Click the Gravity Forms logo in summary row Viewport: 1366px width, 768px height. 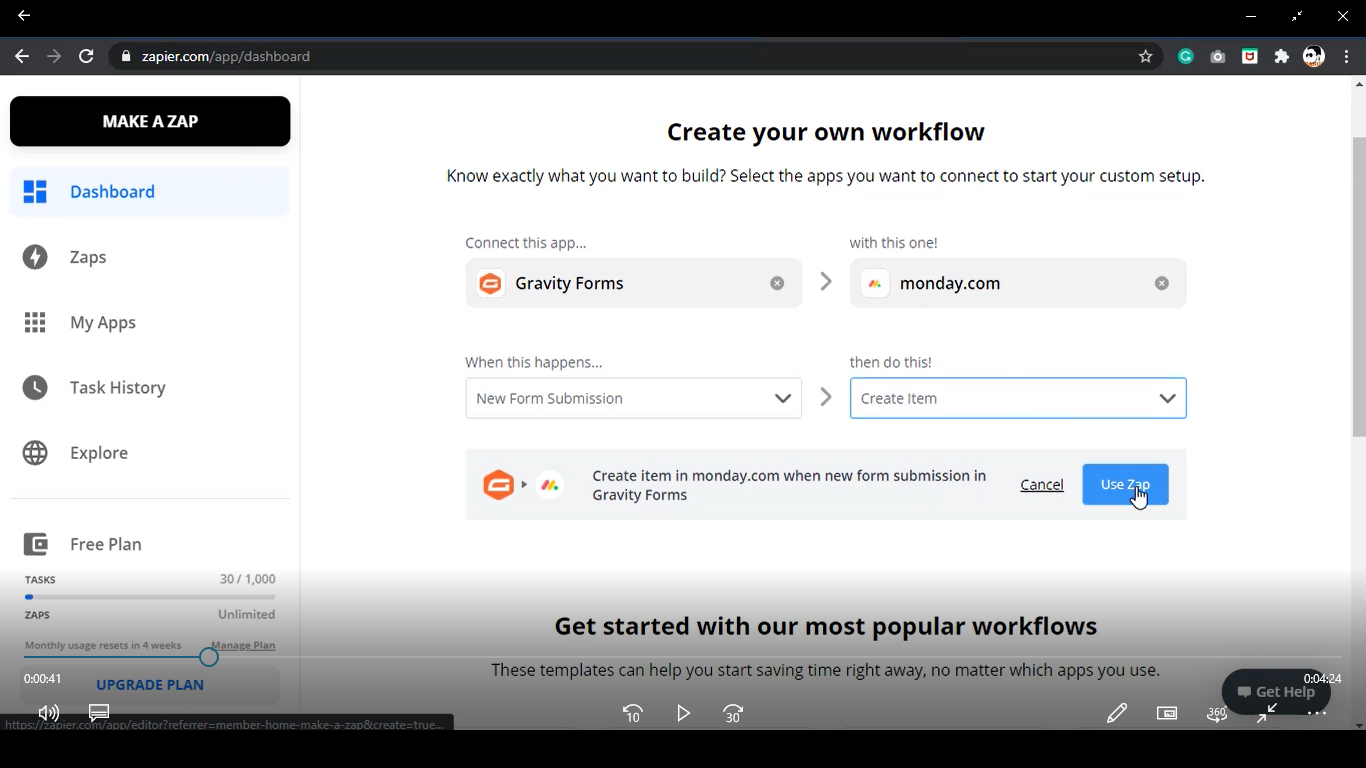498,484
